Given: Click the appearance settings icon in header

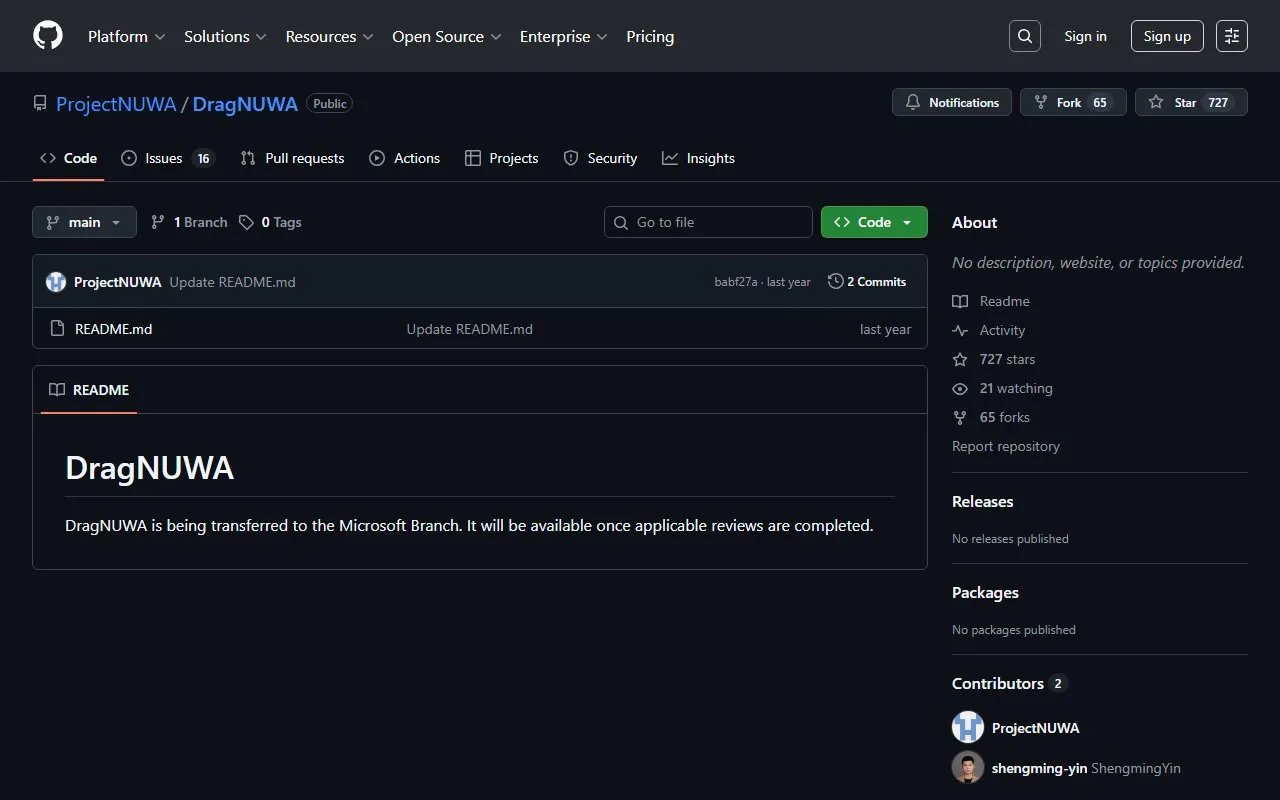Looking at the screenshot, I should (1232, 36).
